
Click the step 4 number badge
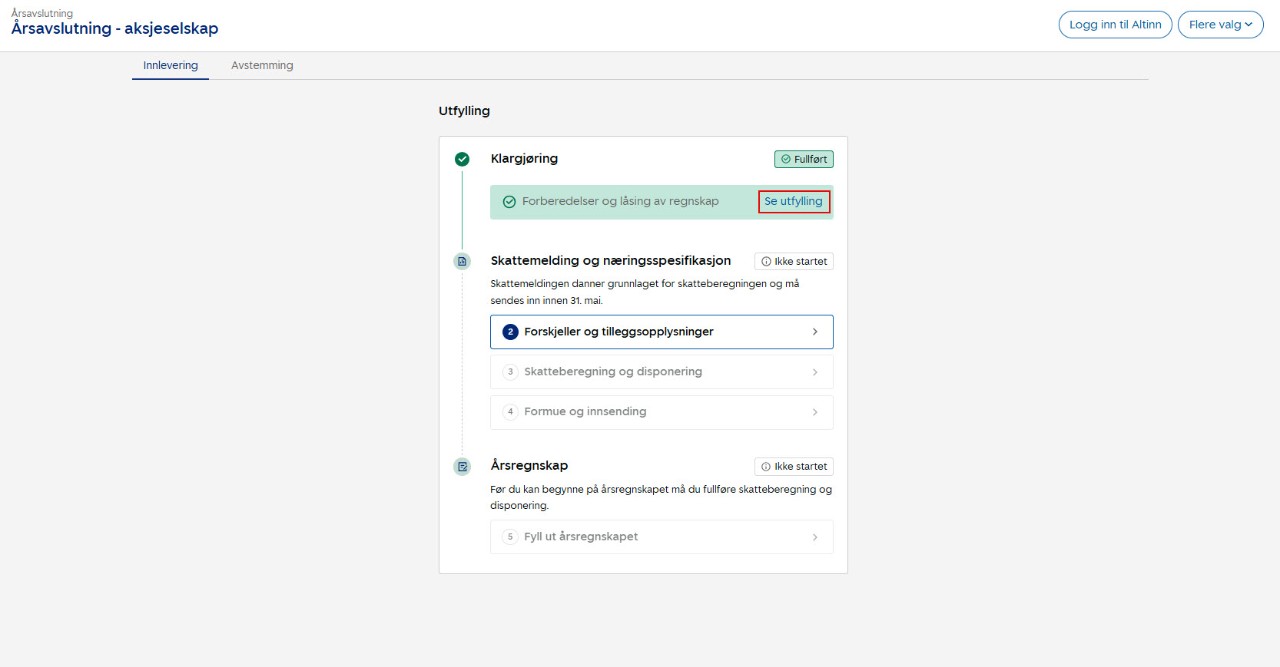510,412
